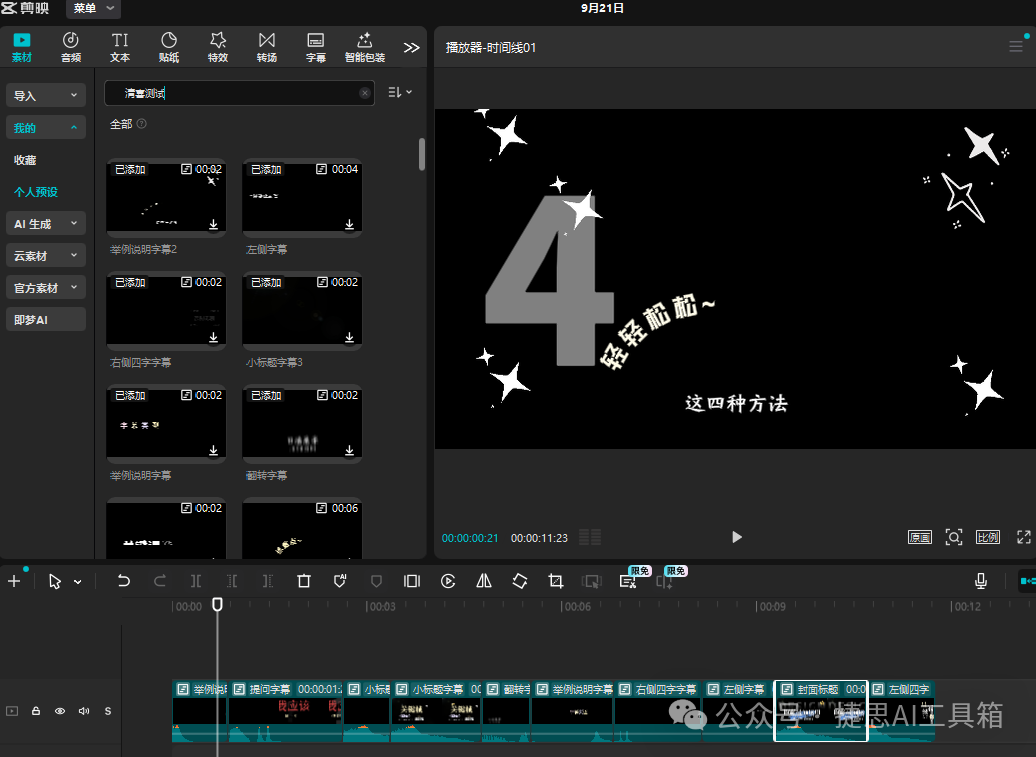Select the 特效 effects icon

(217, 48)
